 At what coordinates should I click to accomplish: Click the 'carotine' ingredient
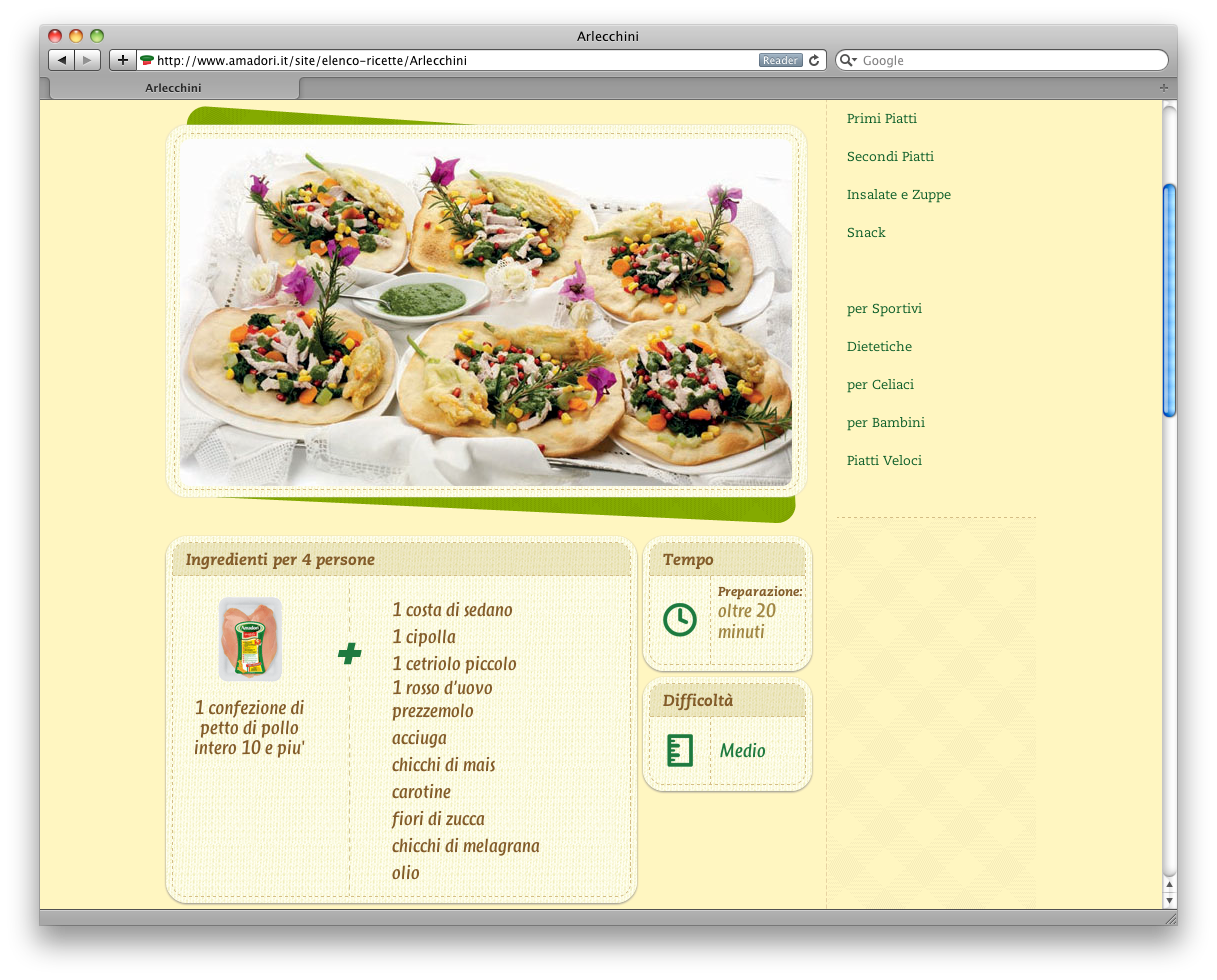[x=421, y=792]
